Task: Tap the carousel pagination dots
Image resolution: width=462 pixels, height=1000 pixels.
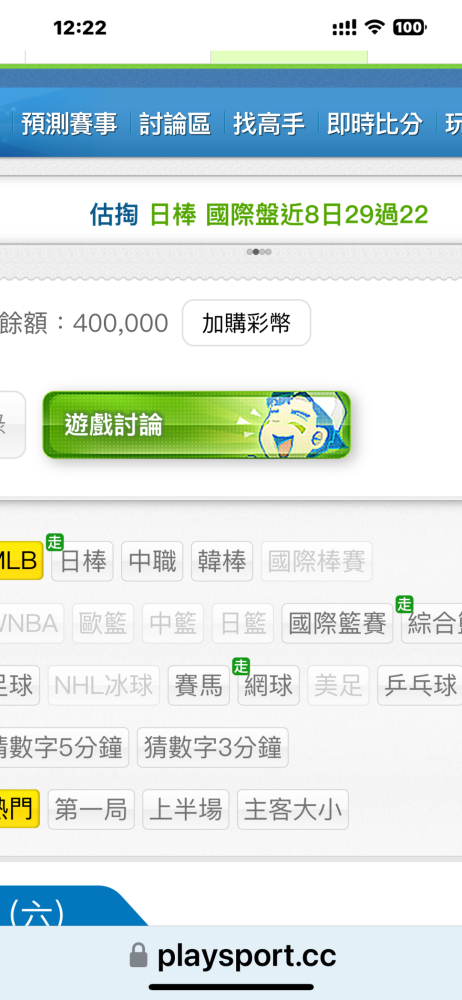Action: 259,252
